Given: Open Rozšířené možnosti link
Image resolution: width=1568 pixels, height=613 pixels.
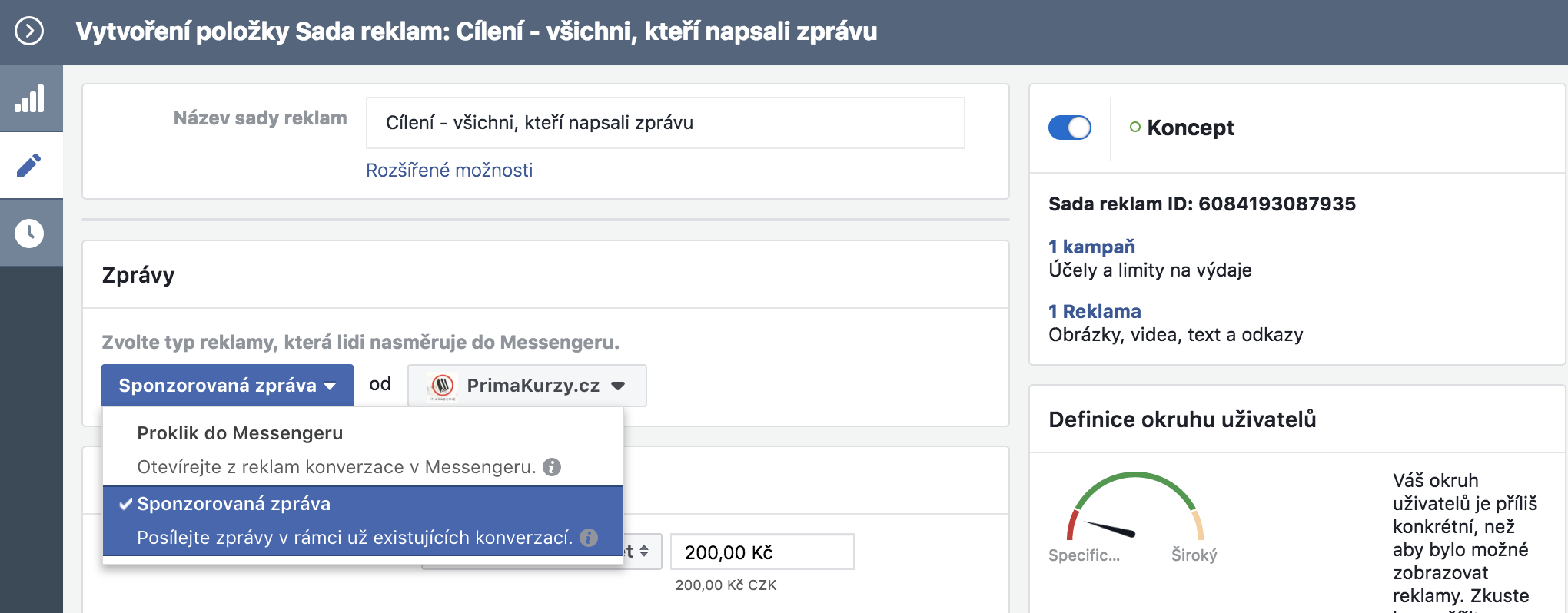Looking at the screenshot, I should (449, 171).
